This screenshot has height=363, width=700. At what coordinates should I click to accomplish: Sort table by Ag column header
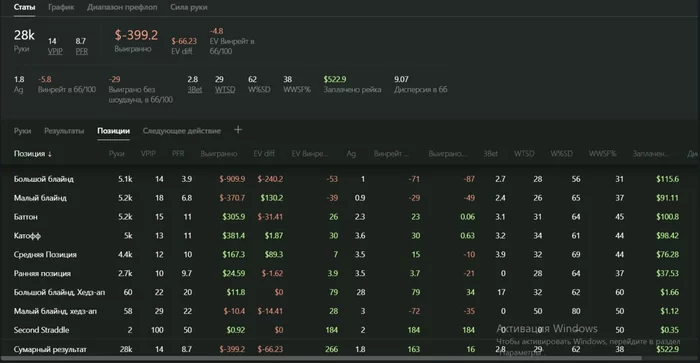[351, 154]
